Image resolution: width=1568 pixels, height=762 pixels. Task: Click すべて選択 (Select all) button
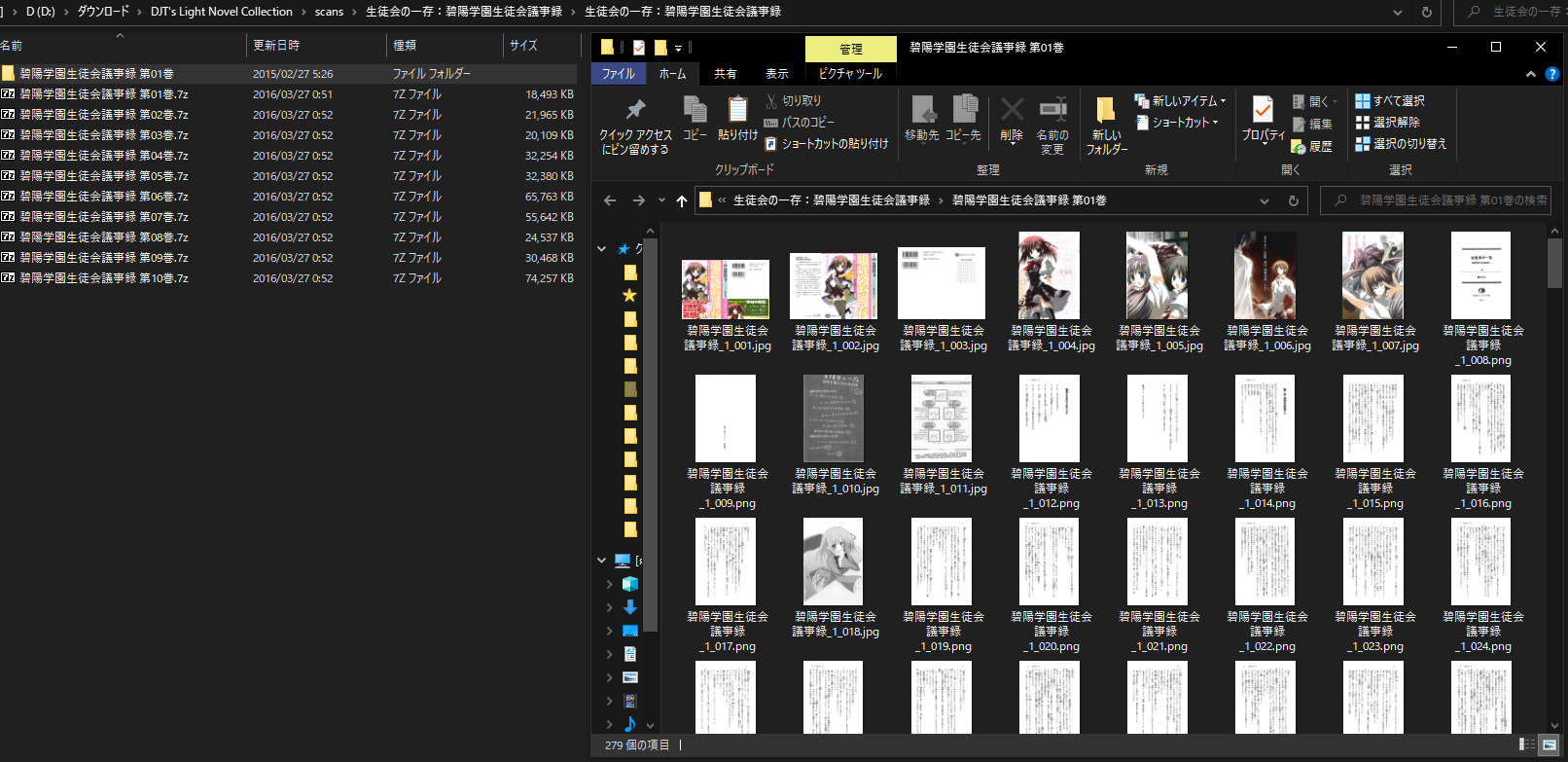1390,101
